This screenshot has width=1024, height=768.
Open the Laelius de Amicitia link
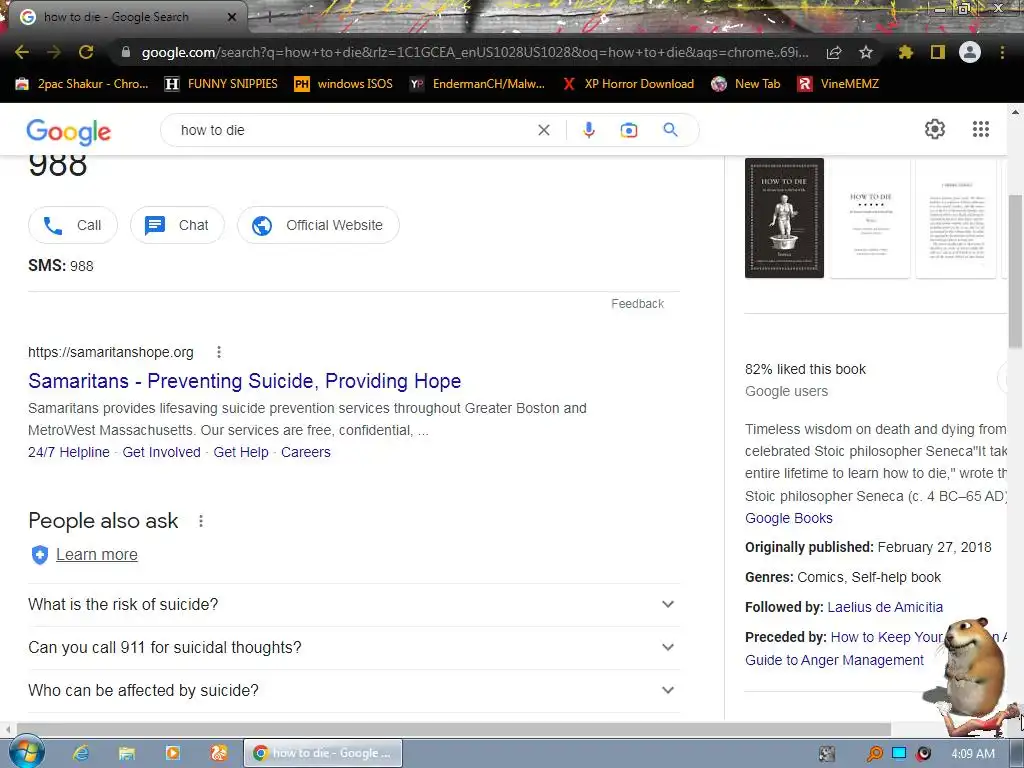point(885,607)
